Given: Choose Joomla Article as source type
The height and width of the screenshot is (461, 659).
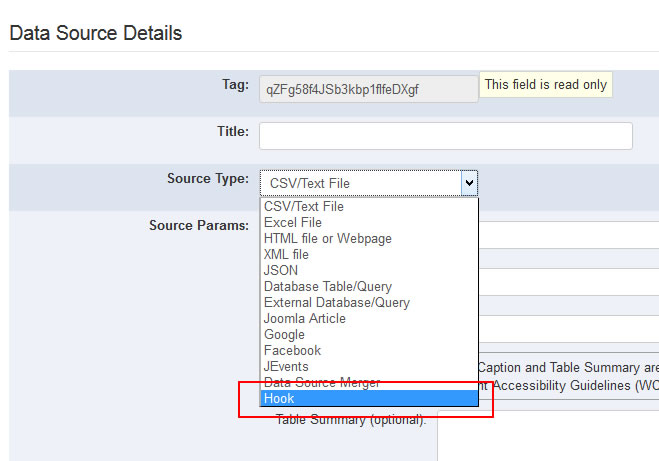Looking at the screenshot, I should (305, 319).
